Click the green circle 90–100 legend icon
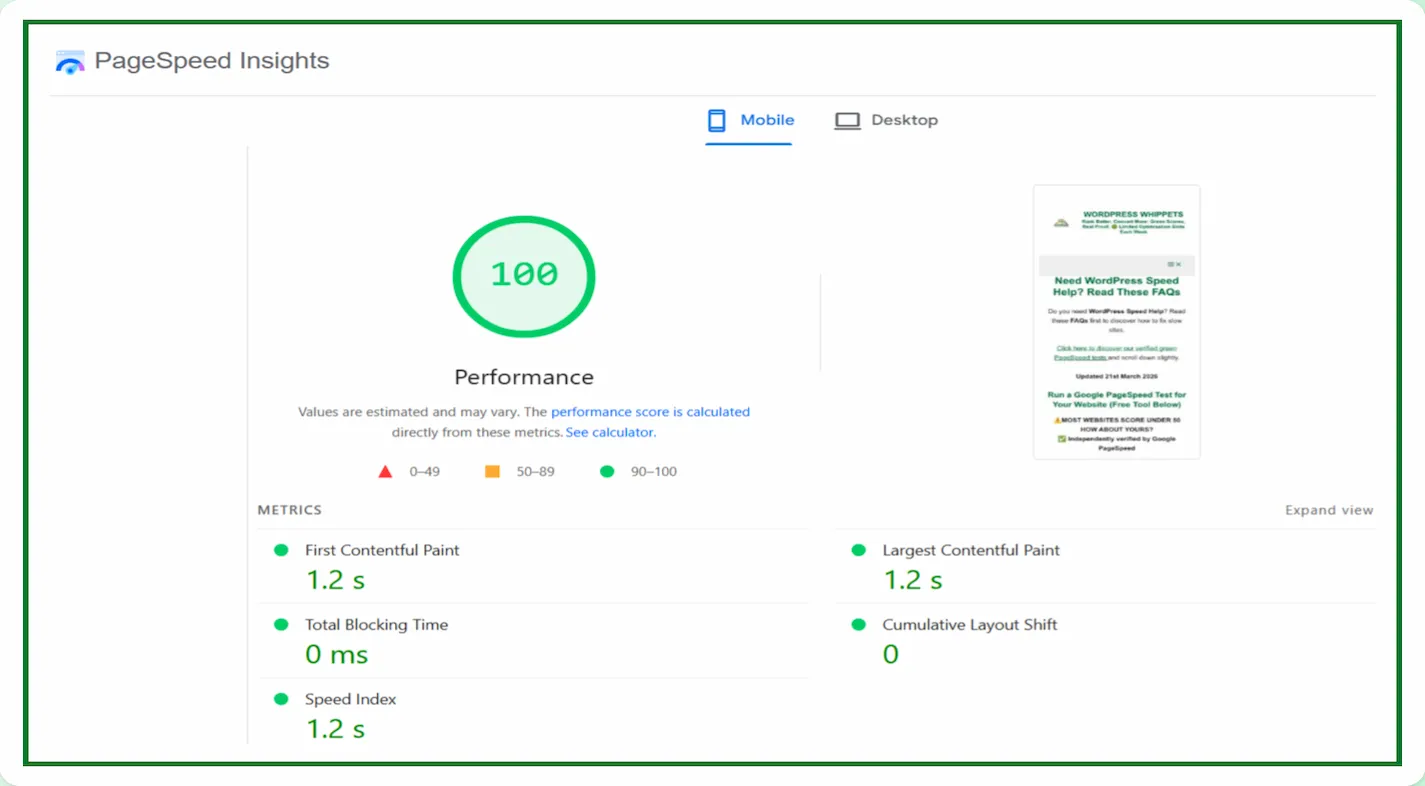The image size is (1425, 786). (606, 472)
